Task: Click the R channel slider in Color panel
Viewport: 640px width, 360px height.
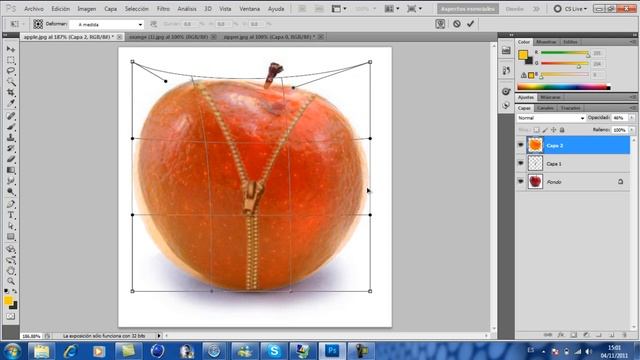Action: (x=565, y=53)
